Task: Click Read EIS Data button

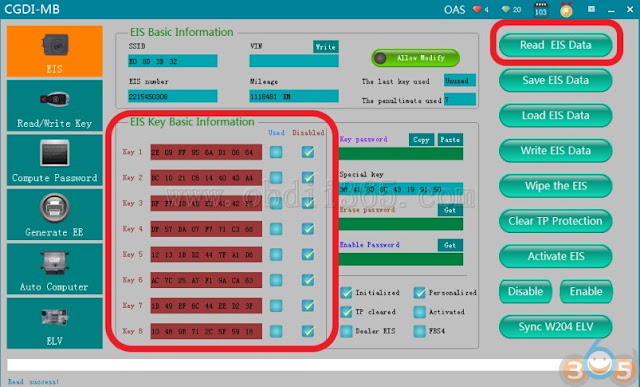Action: tap(556, 45)
